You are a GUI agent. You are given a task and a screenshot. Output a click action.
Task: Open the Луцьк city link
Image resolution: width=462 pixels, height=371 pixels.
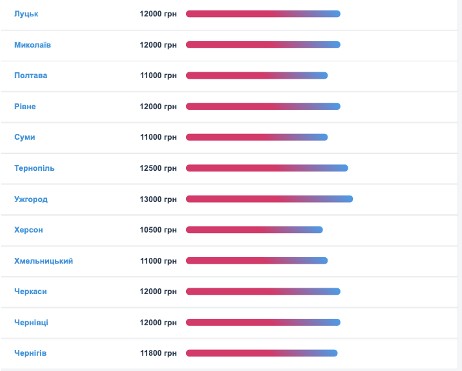tap(26, 14)
